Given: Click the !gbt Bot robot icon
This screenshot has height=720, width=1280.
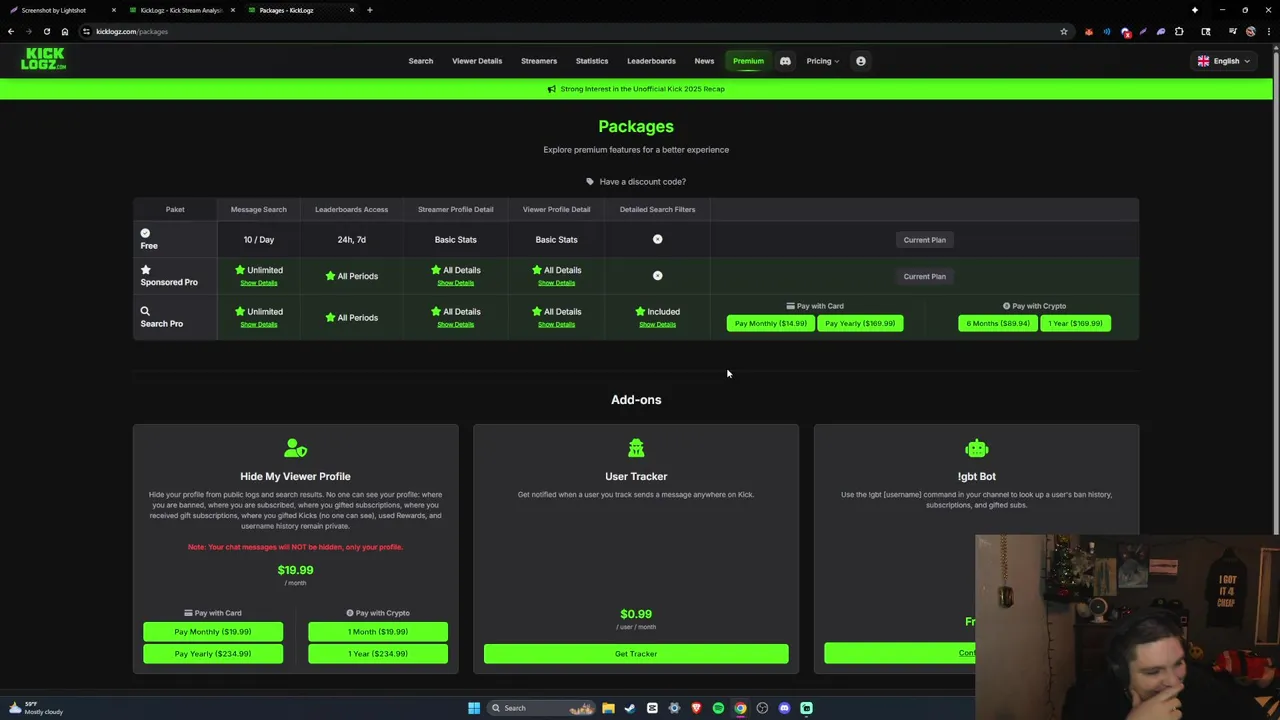Looking at the screenshot, I should 977,448.
